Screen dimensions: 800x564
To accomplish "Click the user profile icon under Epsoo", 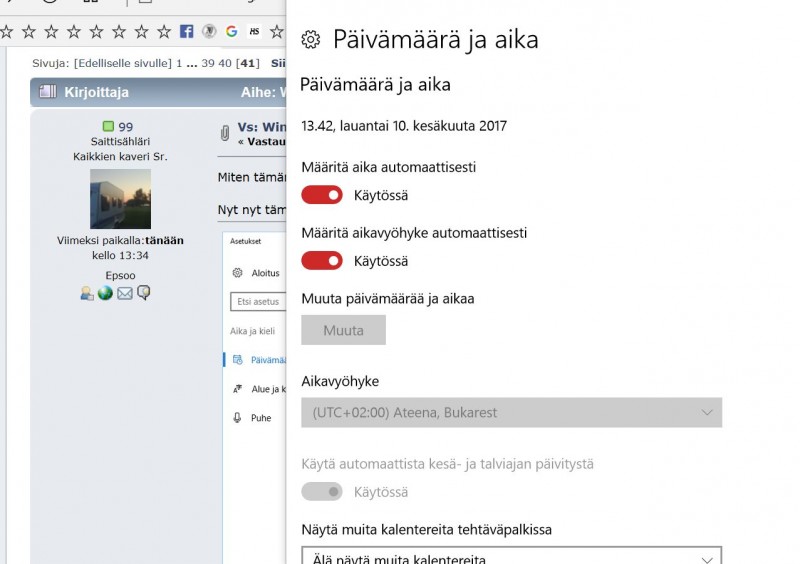I will (88, 293).
